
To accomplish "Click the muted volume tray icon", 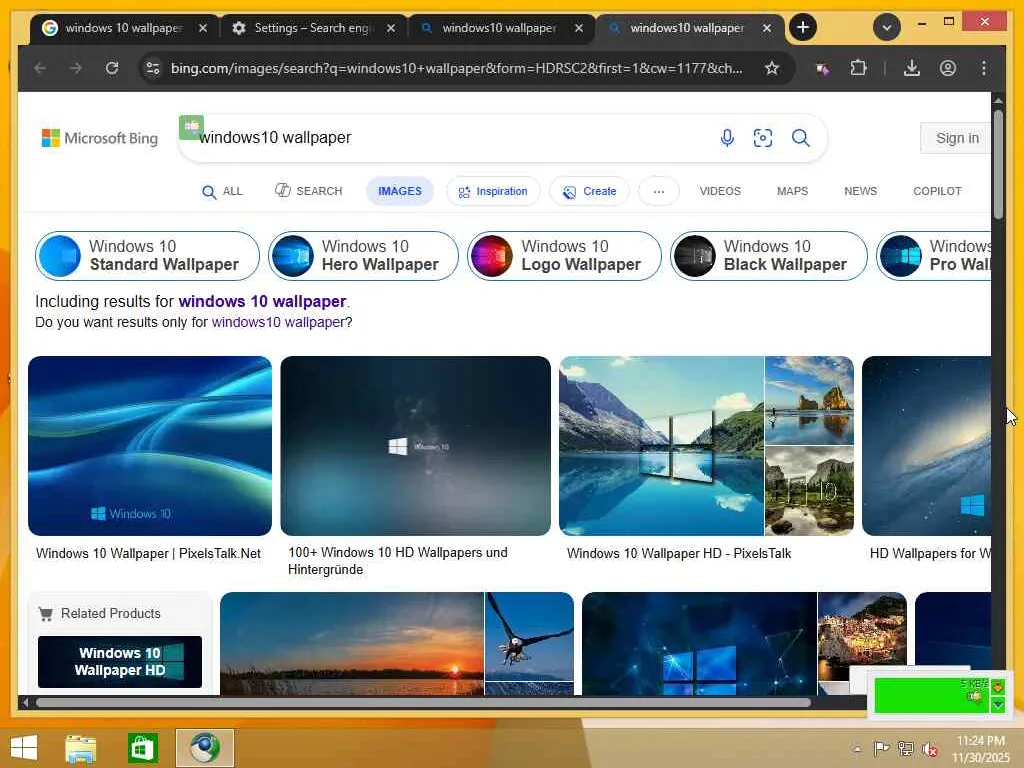I will 930,748.
